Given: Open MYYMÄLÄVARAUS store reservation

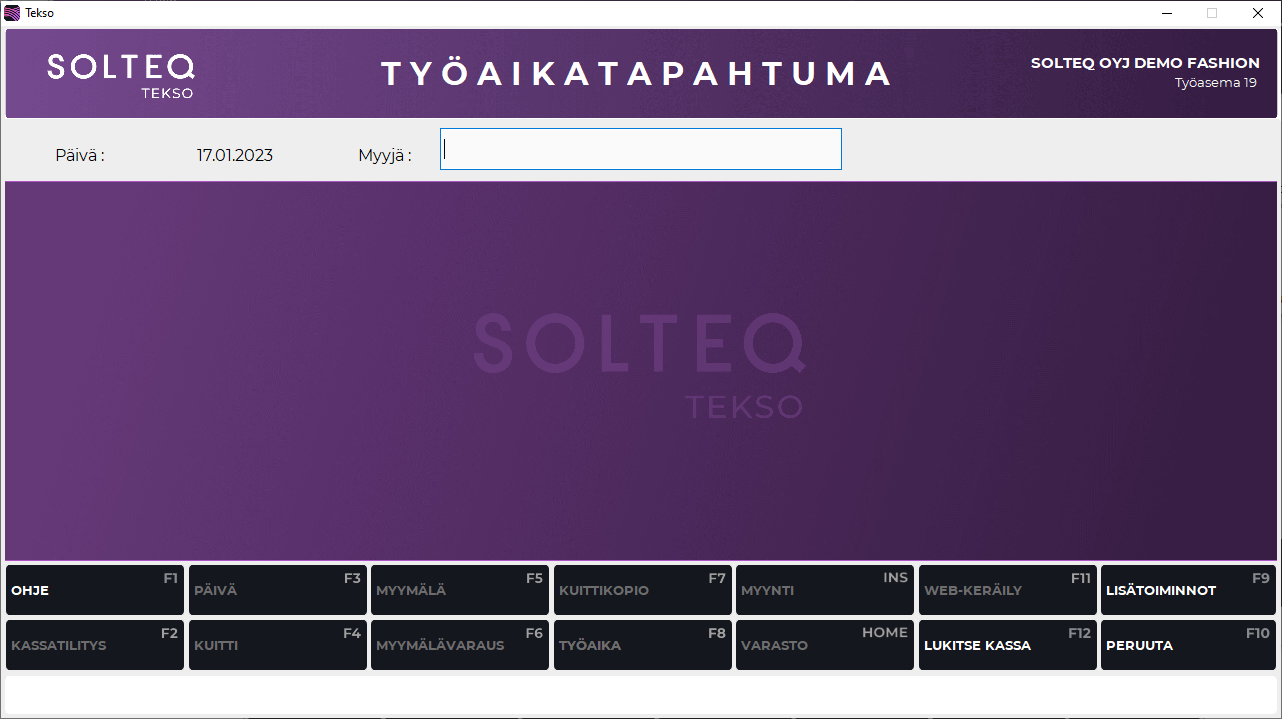Looking at the screenshot, I should pyautogui.click(x=460, y=645).
